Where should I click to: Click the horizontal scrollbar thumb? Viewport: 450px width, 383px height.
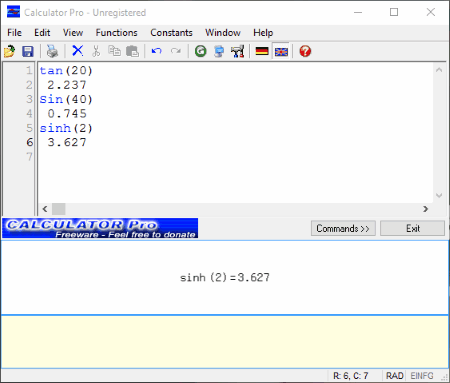point(59,209)
